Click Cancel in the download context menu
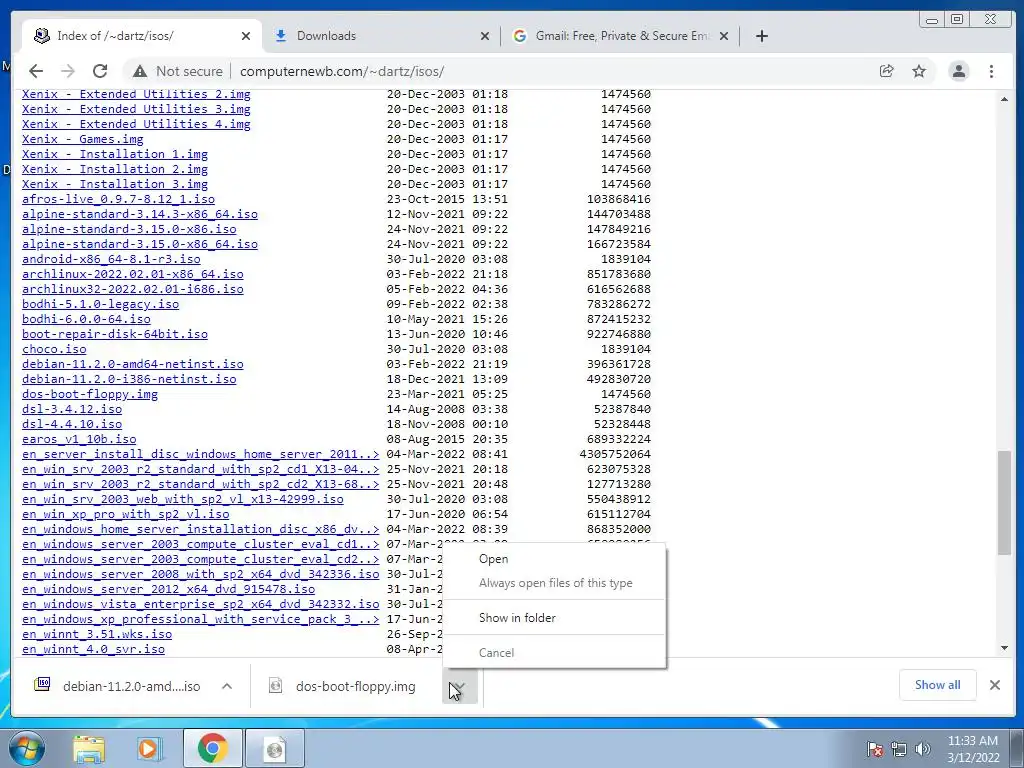Screen dimensions: 1024x768 [x=554, y=652]
